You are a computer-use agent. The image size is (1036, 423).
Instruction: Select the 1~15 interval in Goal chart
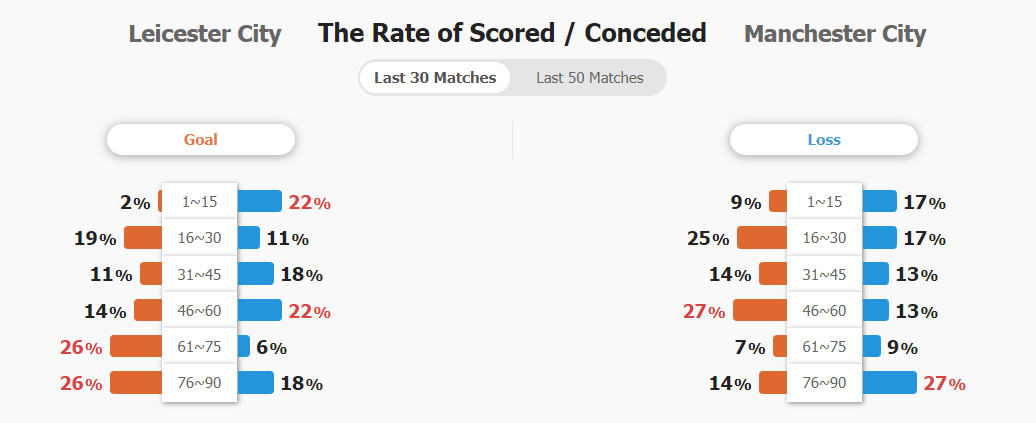pos(200,202)
